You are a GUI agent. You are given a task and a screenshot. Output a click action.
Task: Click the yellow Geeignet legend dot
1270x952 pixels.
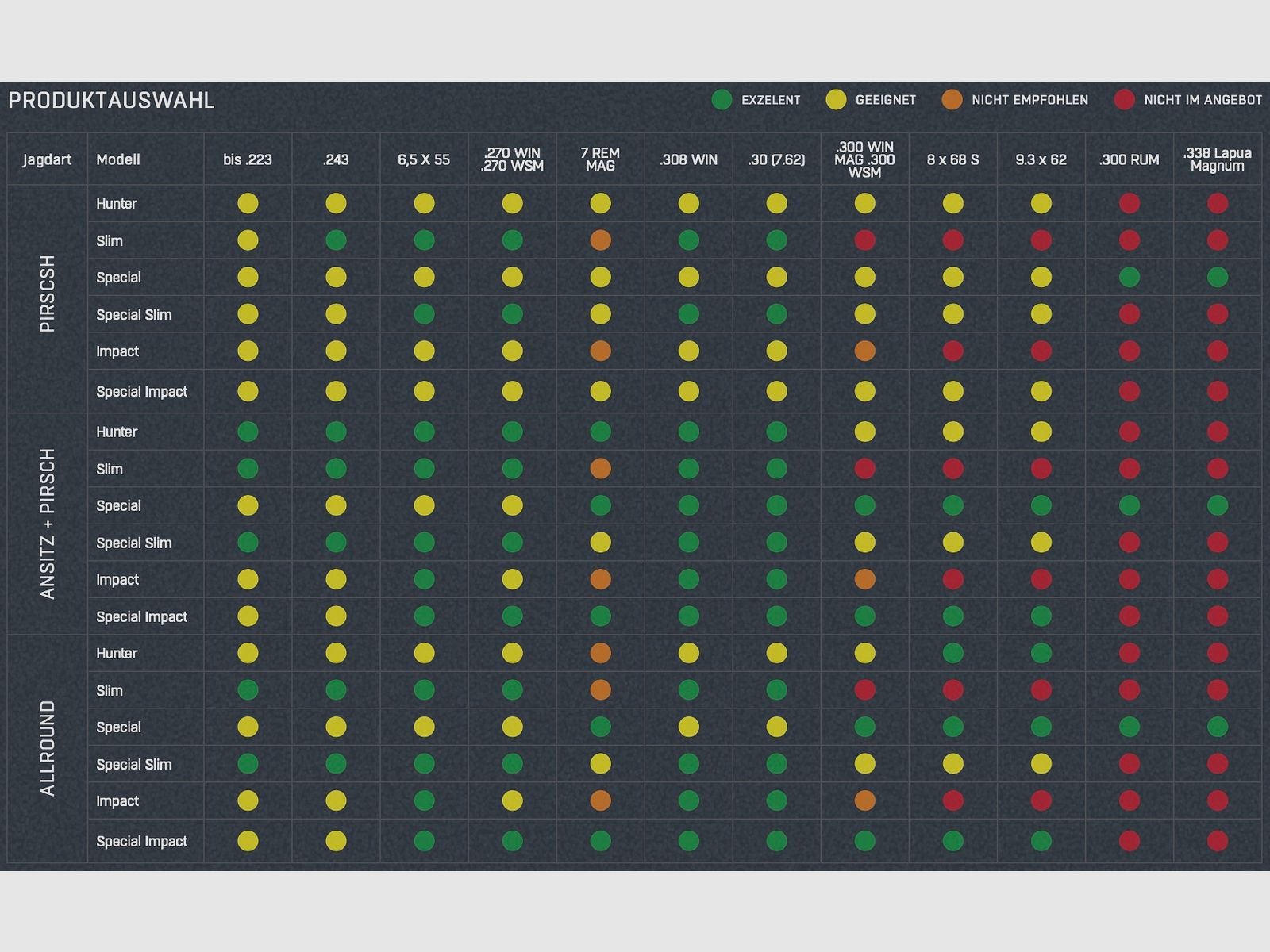tap(836, 100)
